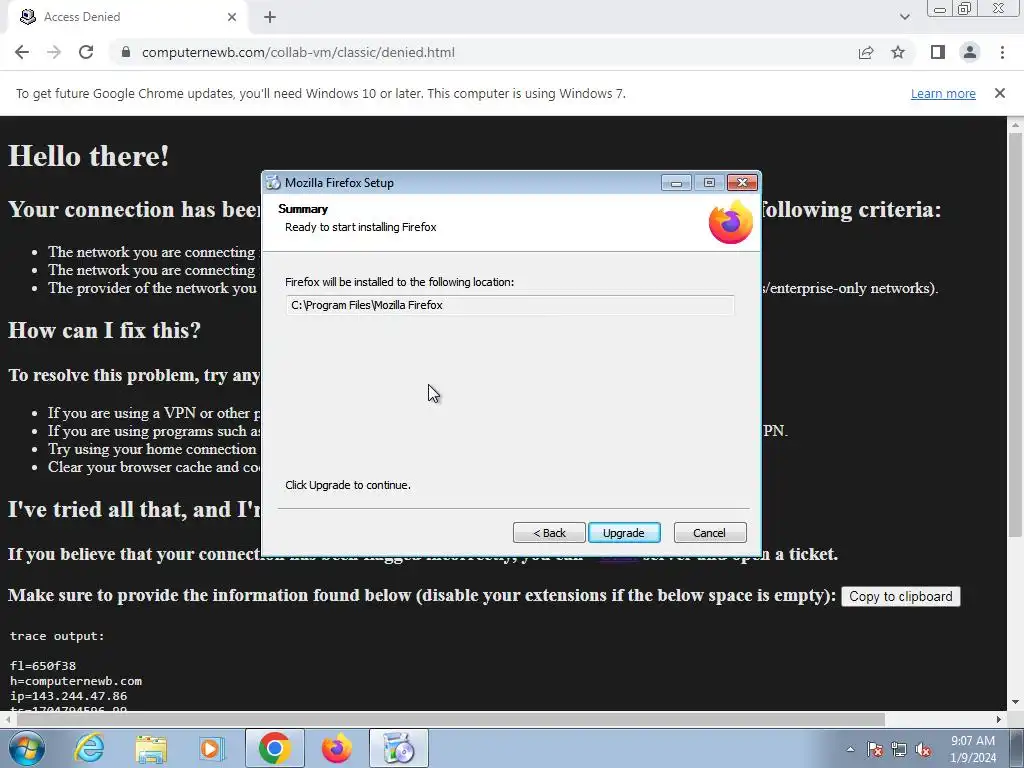This screenshot has height=768, width=1024.
Task: Go back in Chrome browser
Action: 22,52
